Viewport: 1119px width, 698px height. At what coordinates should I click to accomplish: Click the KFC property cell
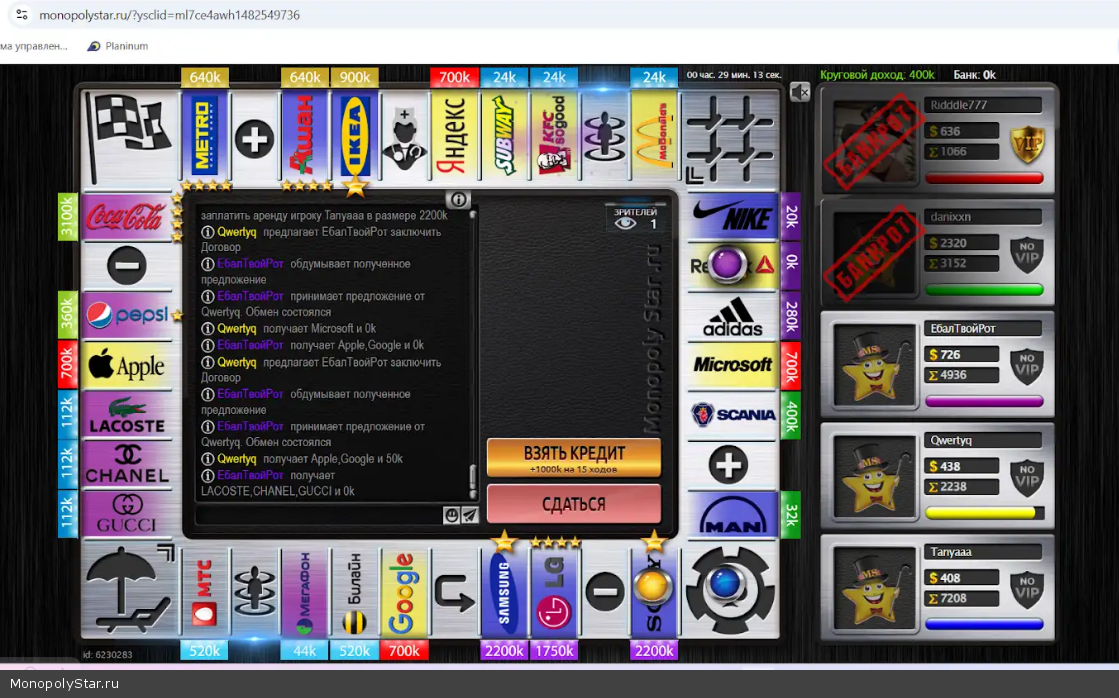pyautogui.click(x=555, y=136)
